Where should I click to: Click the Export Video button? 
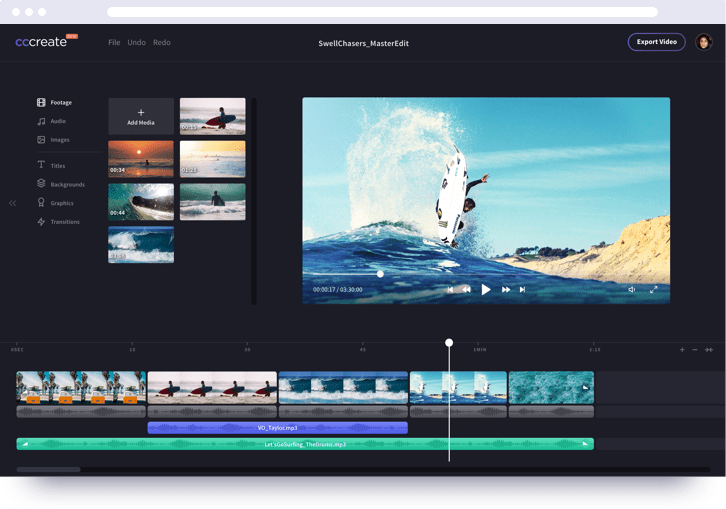coord(656,42)
